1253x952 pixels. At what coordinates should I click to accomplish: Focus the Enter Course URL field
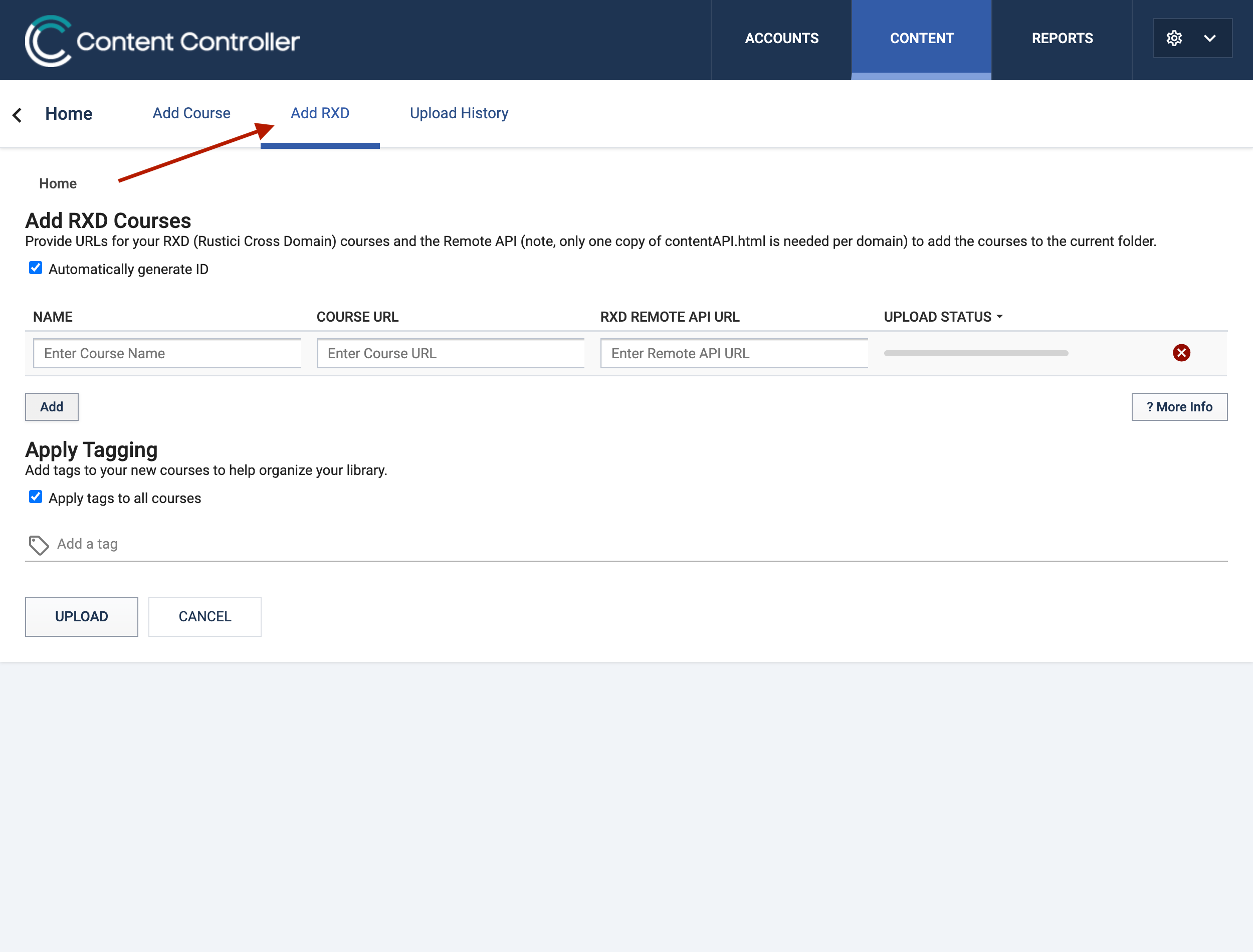pyautogui.click(x=451, y=354)
